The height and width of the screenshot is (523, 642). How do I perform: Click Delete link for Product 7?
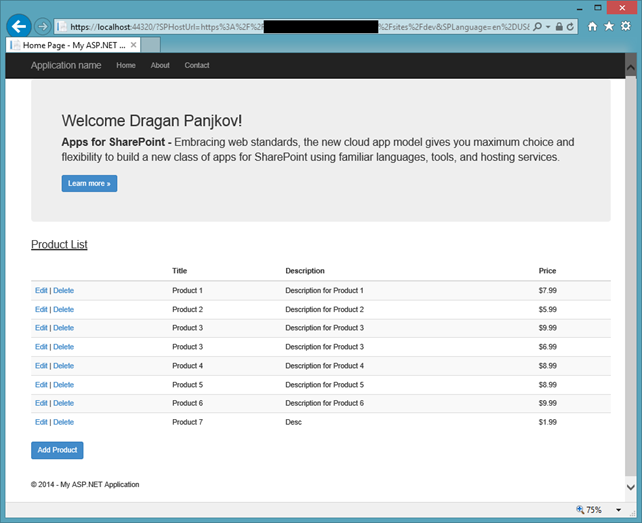(x=63, y=422)
